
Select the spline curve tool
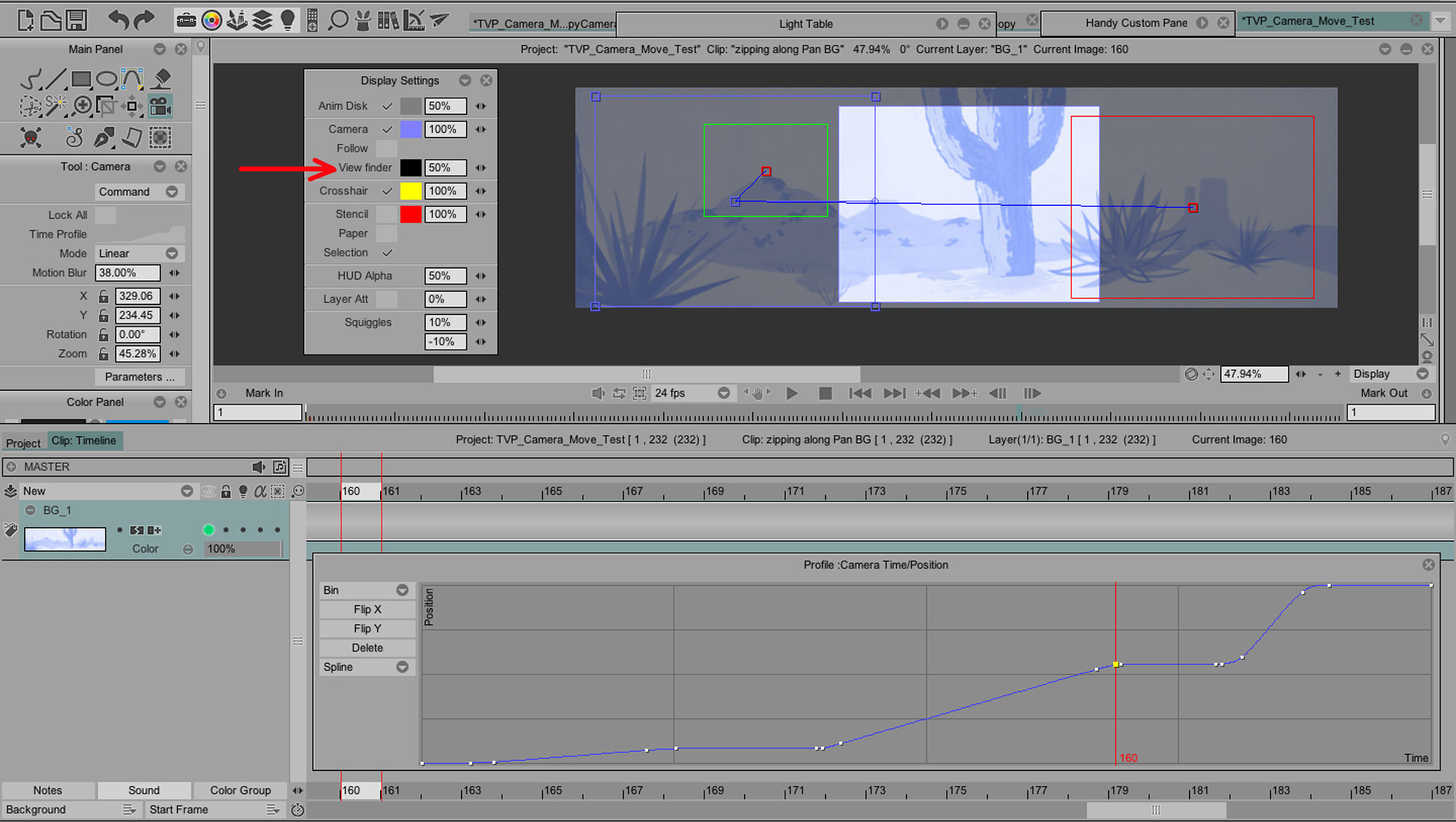click(x=132, y=79)
